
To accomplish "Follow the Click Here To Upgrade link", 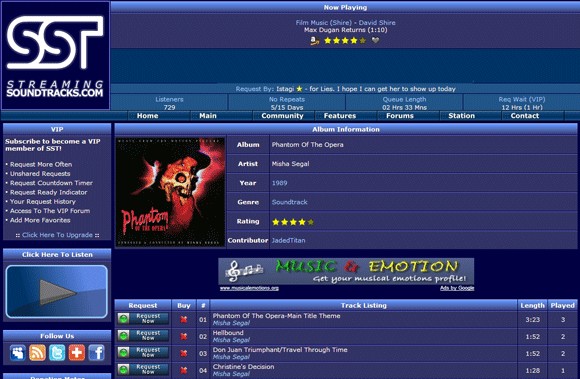I will (57, 235).
